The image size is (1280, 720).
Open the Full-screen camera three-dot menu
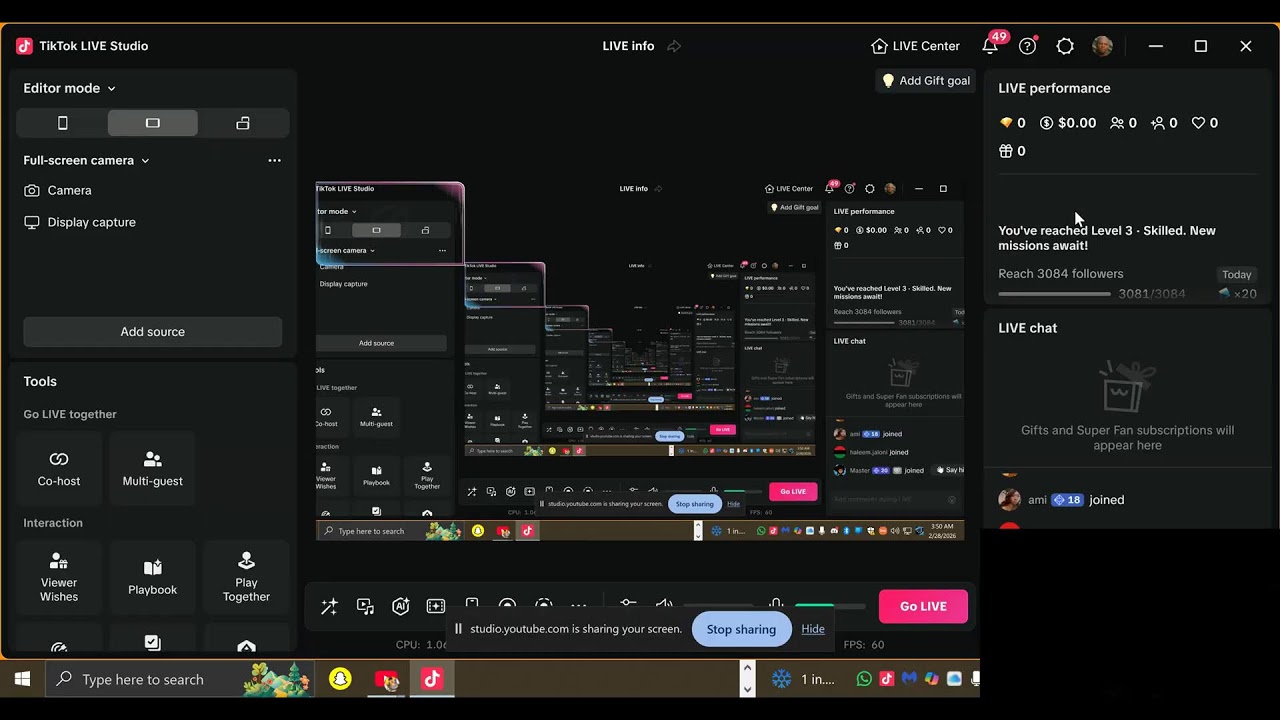pos(274,160)
